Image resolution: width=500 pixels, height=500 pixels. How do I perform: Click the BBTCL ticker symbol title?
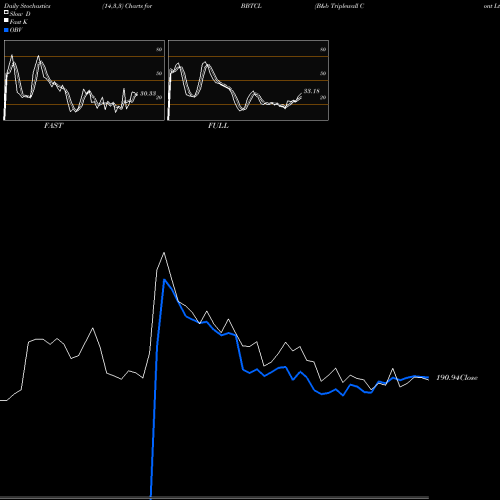coord(251,6)
